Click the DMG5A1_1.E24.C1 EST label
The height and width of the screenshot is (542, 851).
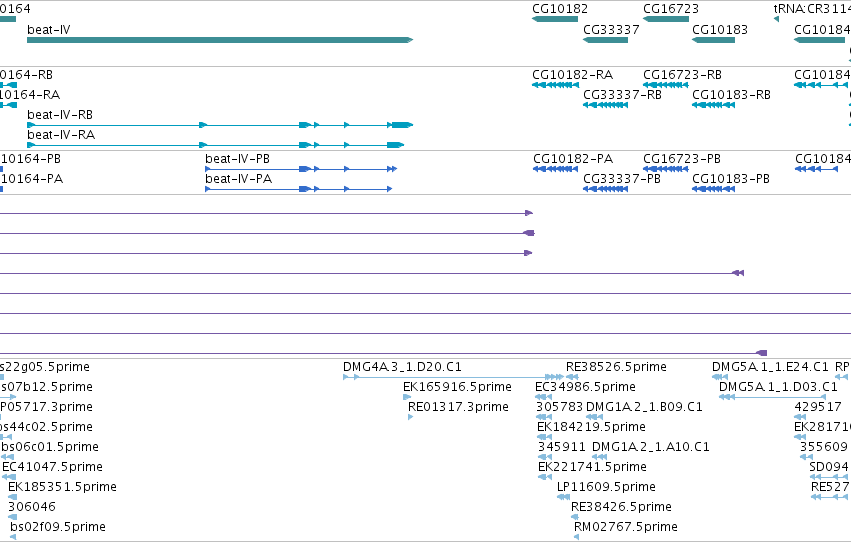tap(770, 367)
